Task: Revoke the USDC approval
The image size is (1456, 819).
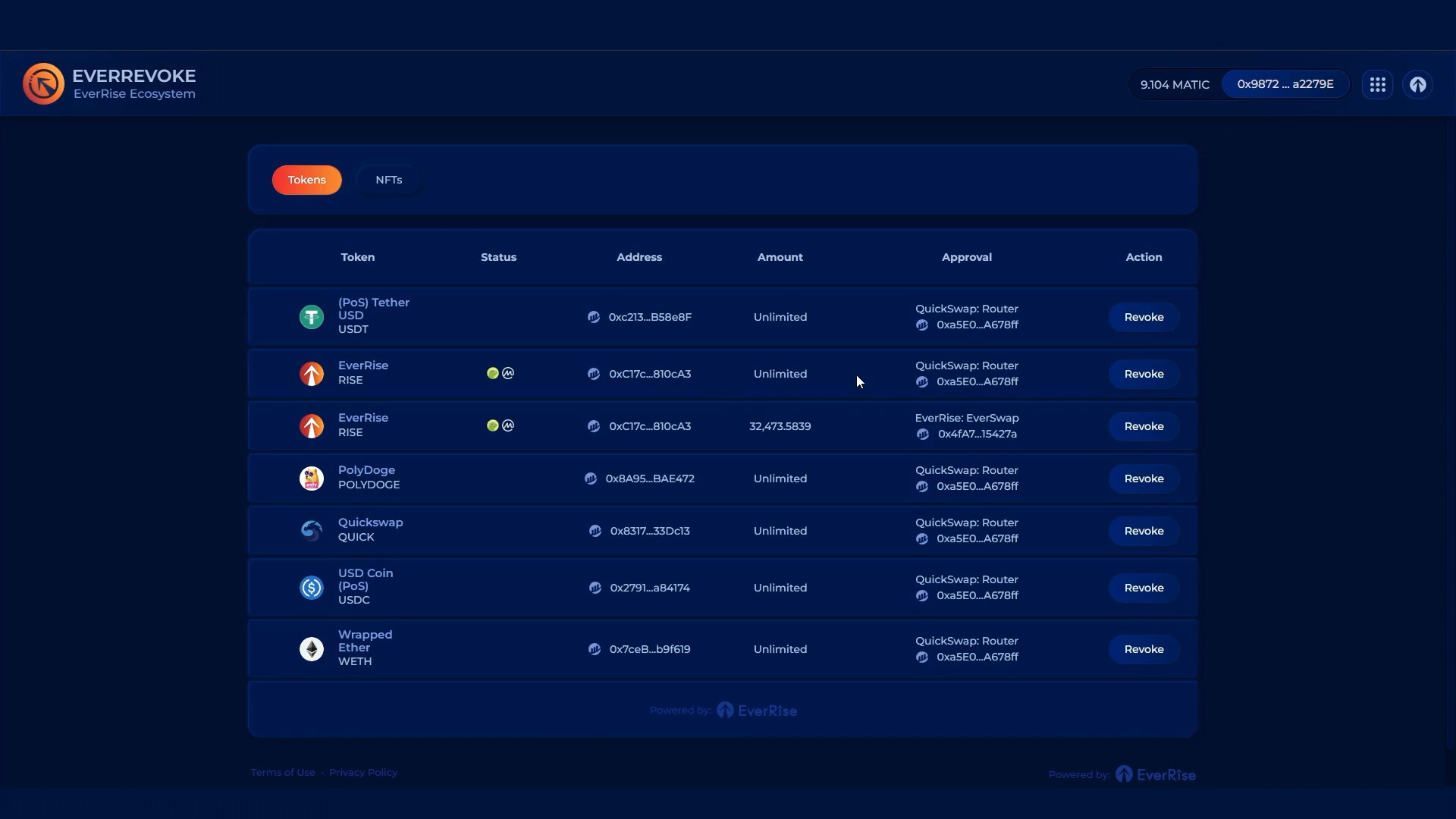Action: click(1144, 588)
